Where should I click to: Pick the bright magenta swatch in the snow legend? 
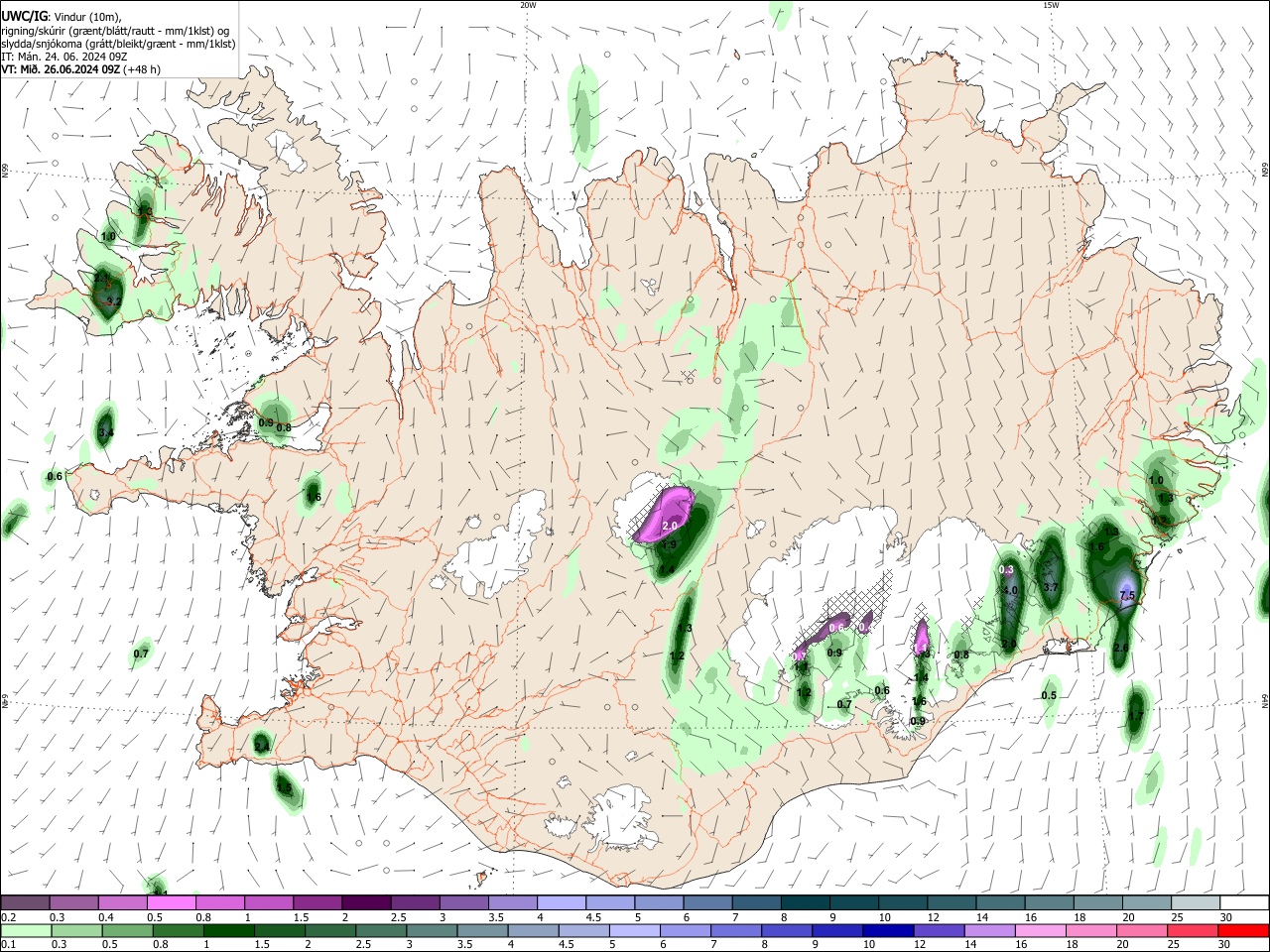click(x=171, y=903)
